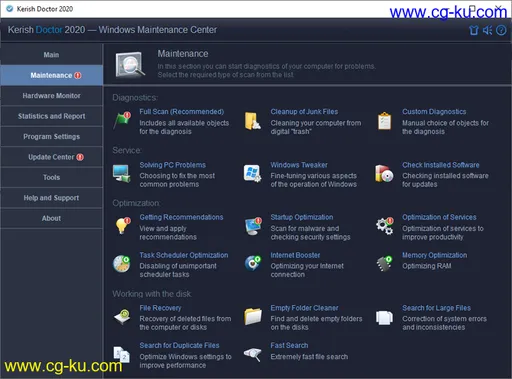Click the Startup Optimization monitor icon
512x379 pixels.
click(253, 226)
